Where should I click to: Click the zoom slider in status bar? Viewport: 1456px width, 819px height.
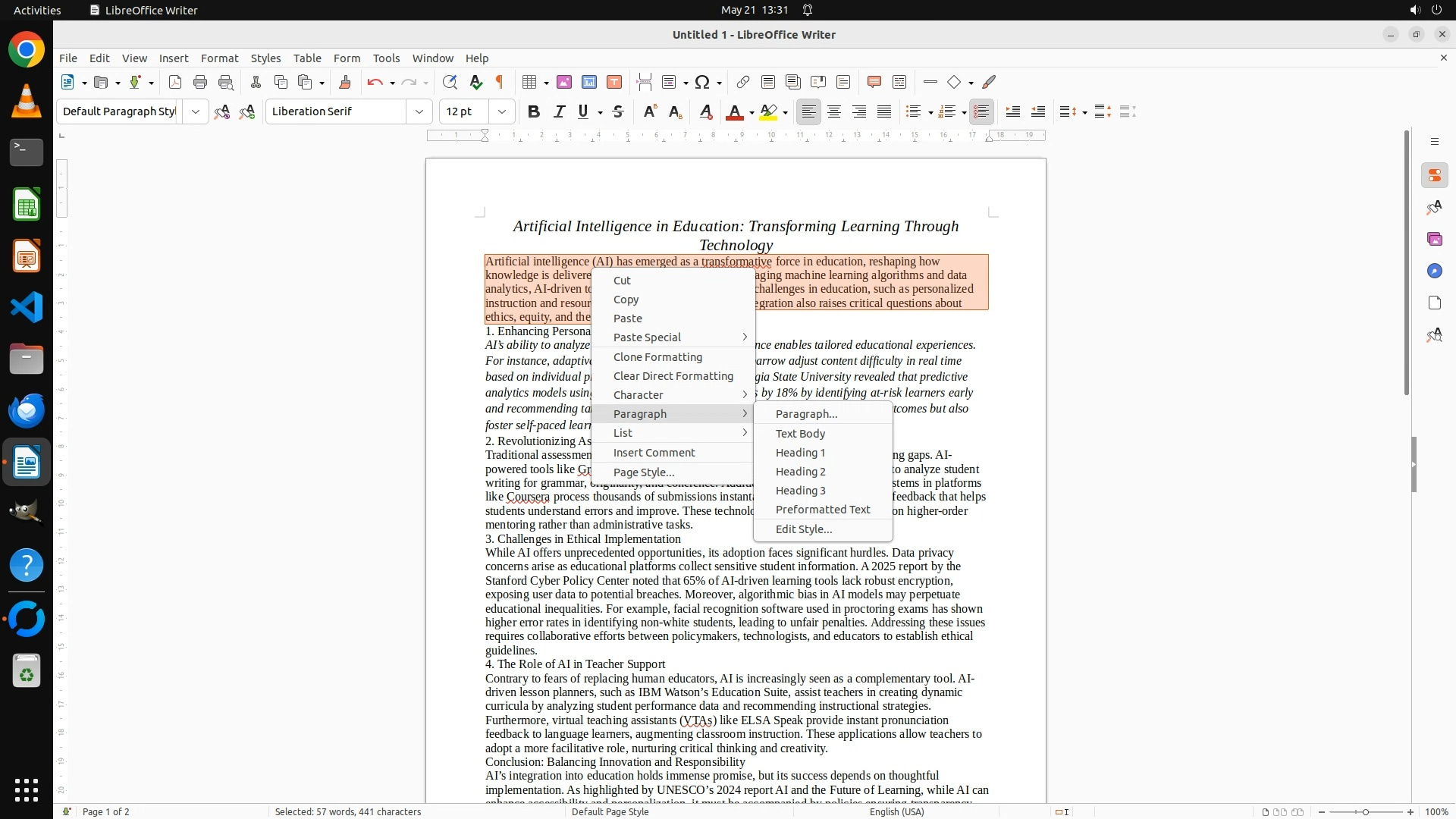click(x=1365, y=811)
